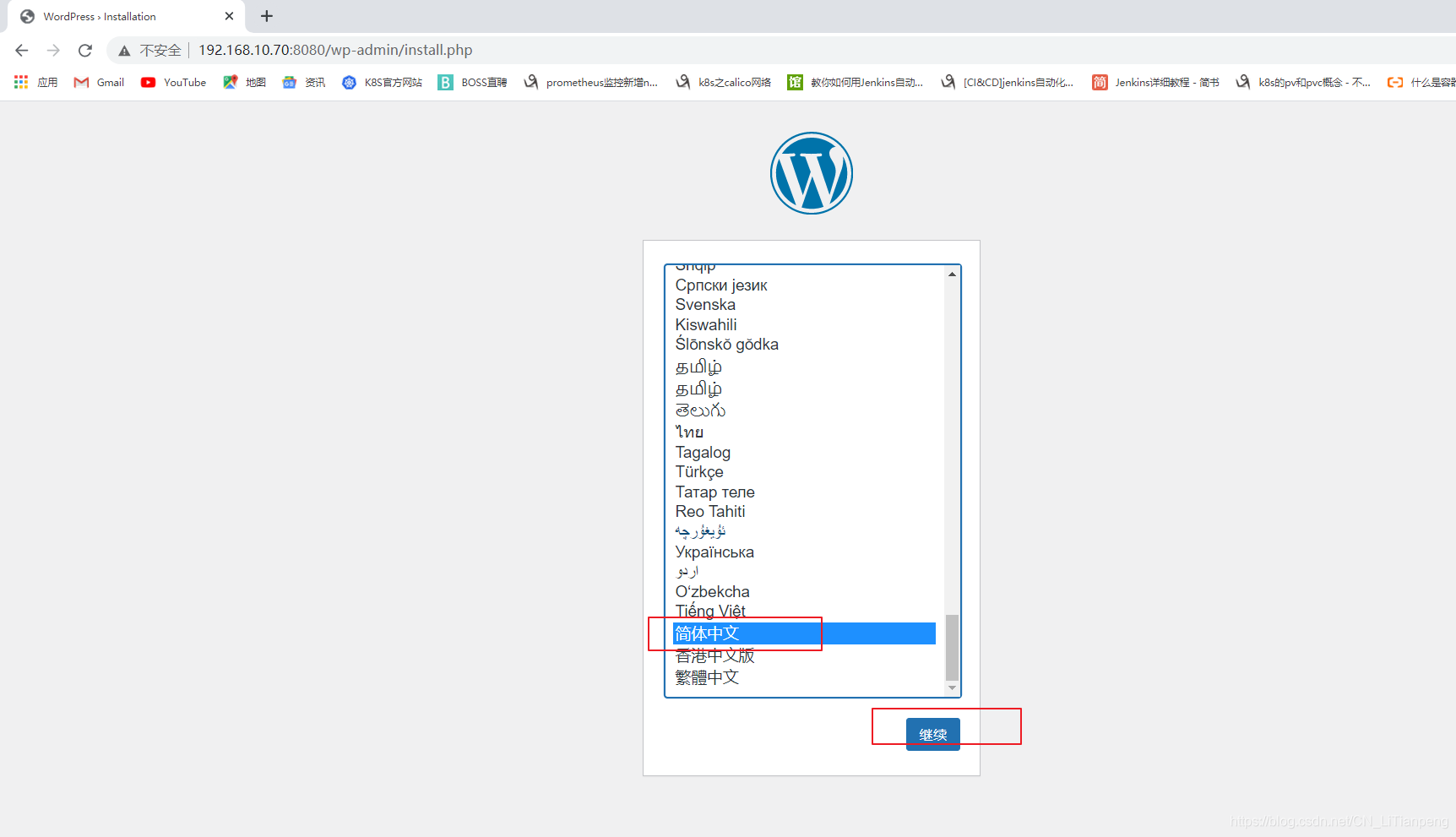The image size is (1456, 837).
Task: Click the address bar URL field
Action: [335, 51]
